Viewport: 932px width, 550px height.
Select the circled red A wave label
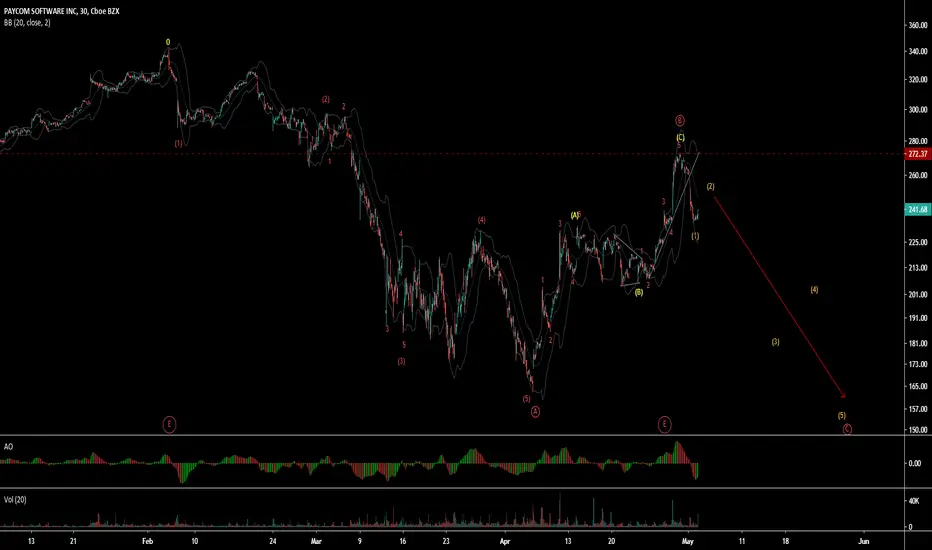[x=536, y=412]
